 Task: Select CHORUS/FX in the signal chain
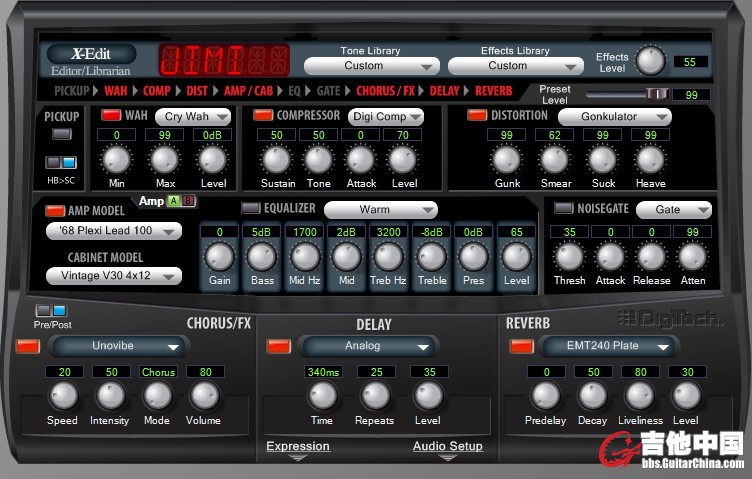pyautogui.click(x=386, y=91)
